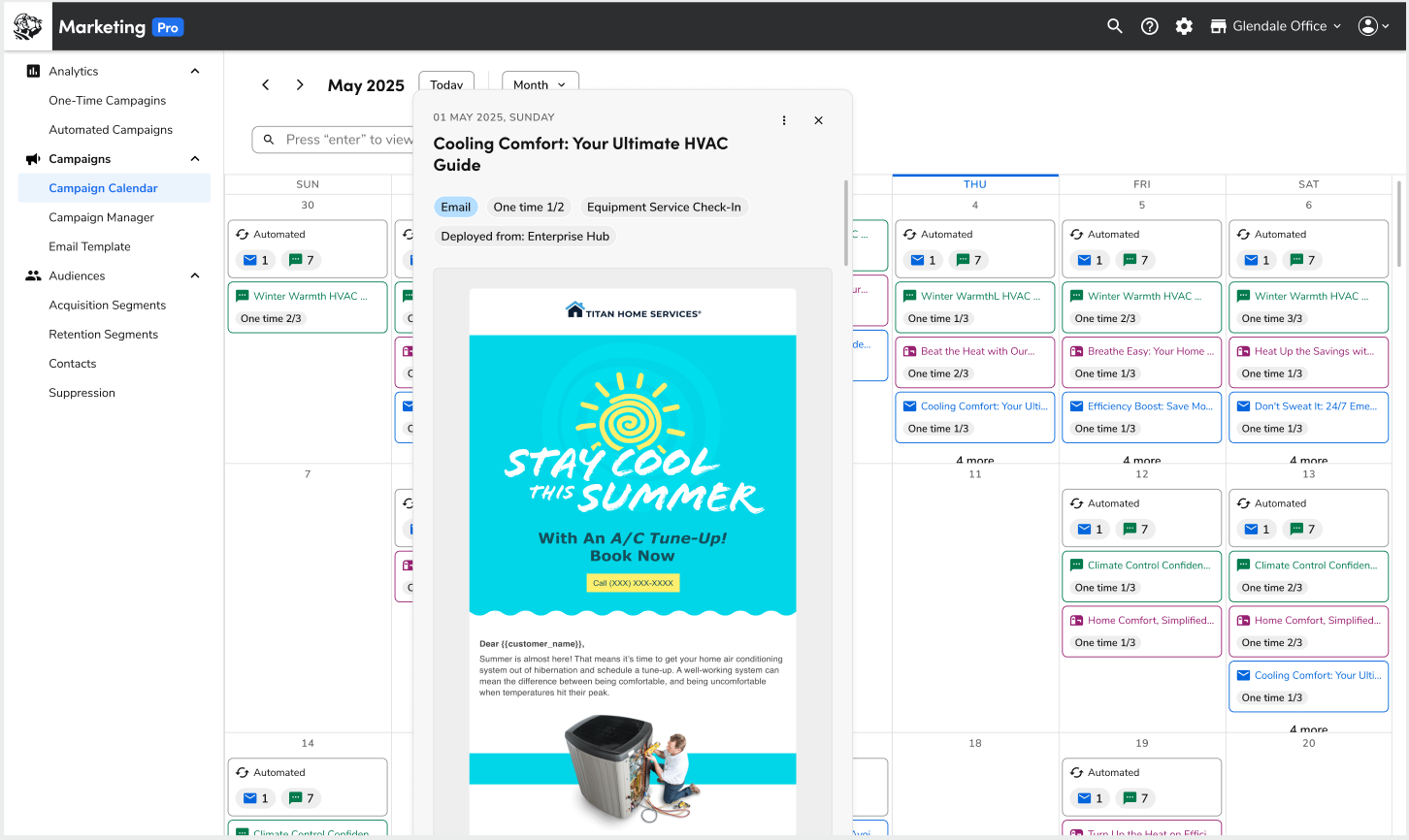Collapse the Analytics section chevron
Viewport: 1409px width, 840px height.
[195, 71]
